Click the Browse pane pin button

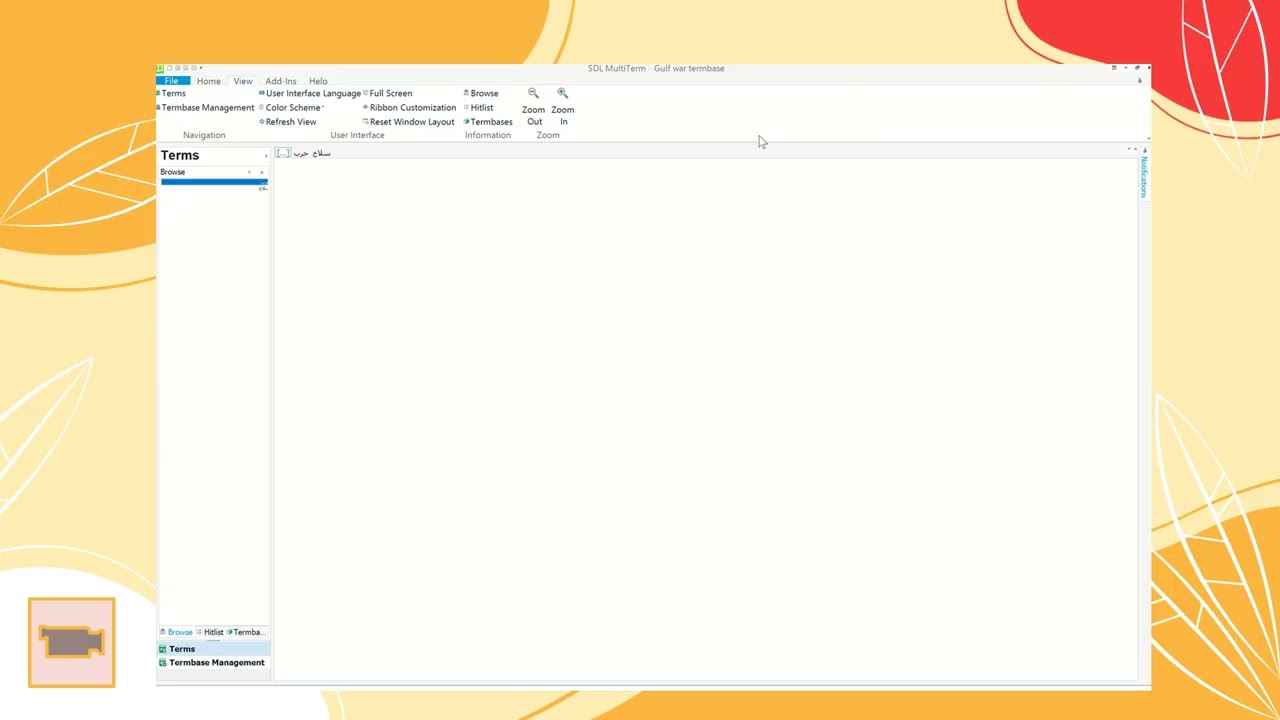250,172
